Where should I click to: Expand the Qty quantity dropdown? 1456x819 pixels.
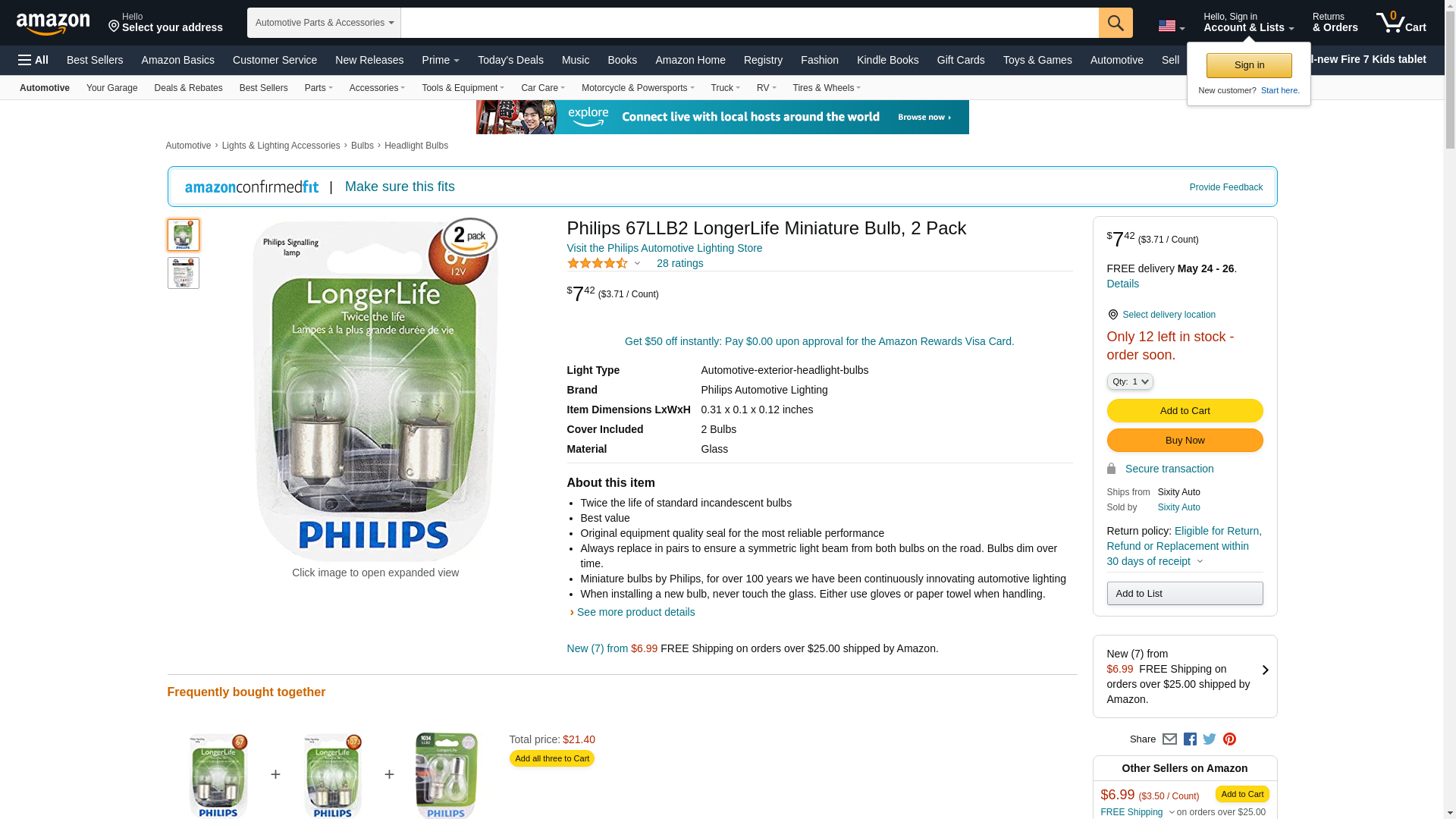click(x=1130, y=381)
